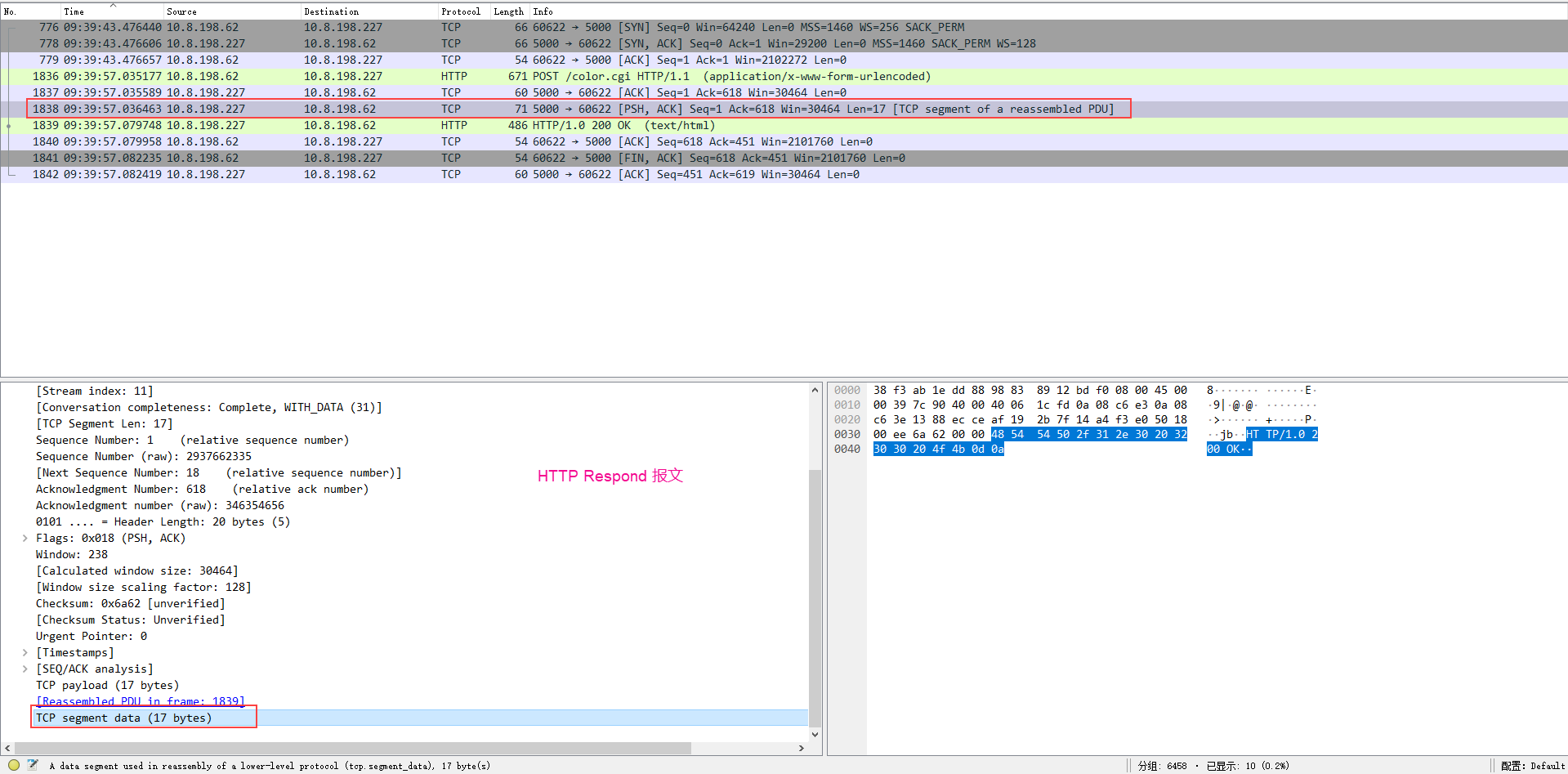
Task: Follow the Reassembled PDU in frame 1839 link
Action: click(x=140, y=701)
